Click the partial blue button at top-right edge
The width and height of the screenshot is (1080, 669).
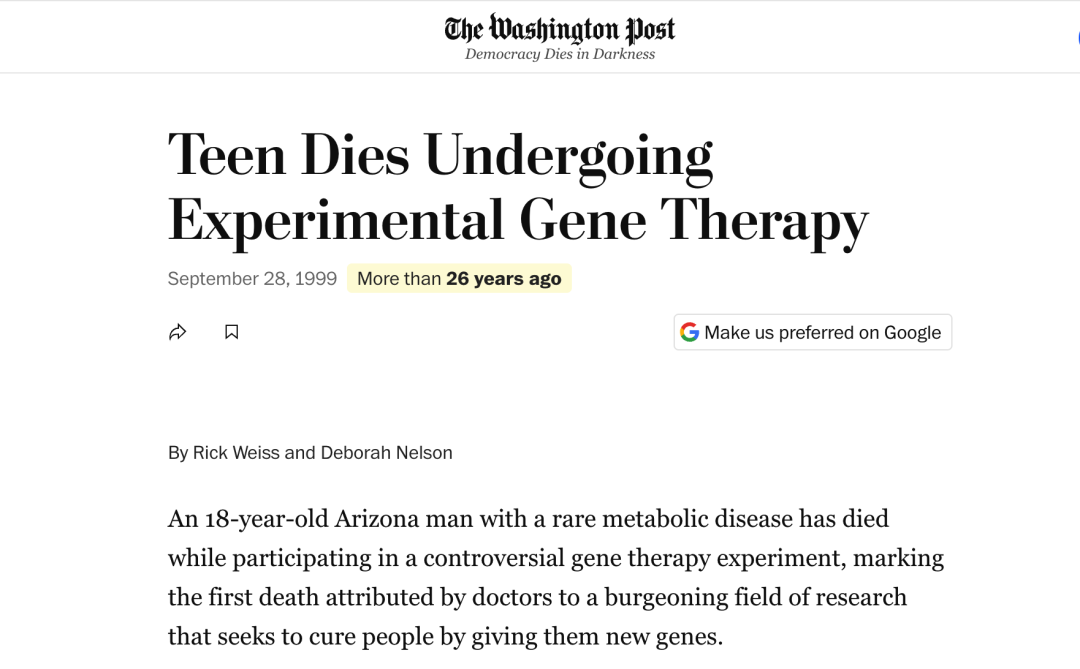tap(1077, 38)
